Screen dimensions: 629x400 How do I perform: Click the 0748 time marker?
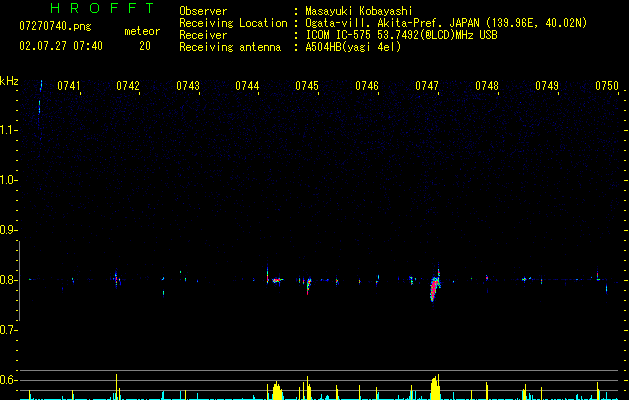pos(487,86)
